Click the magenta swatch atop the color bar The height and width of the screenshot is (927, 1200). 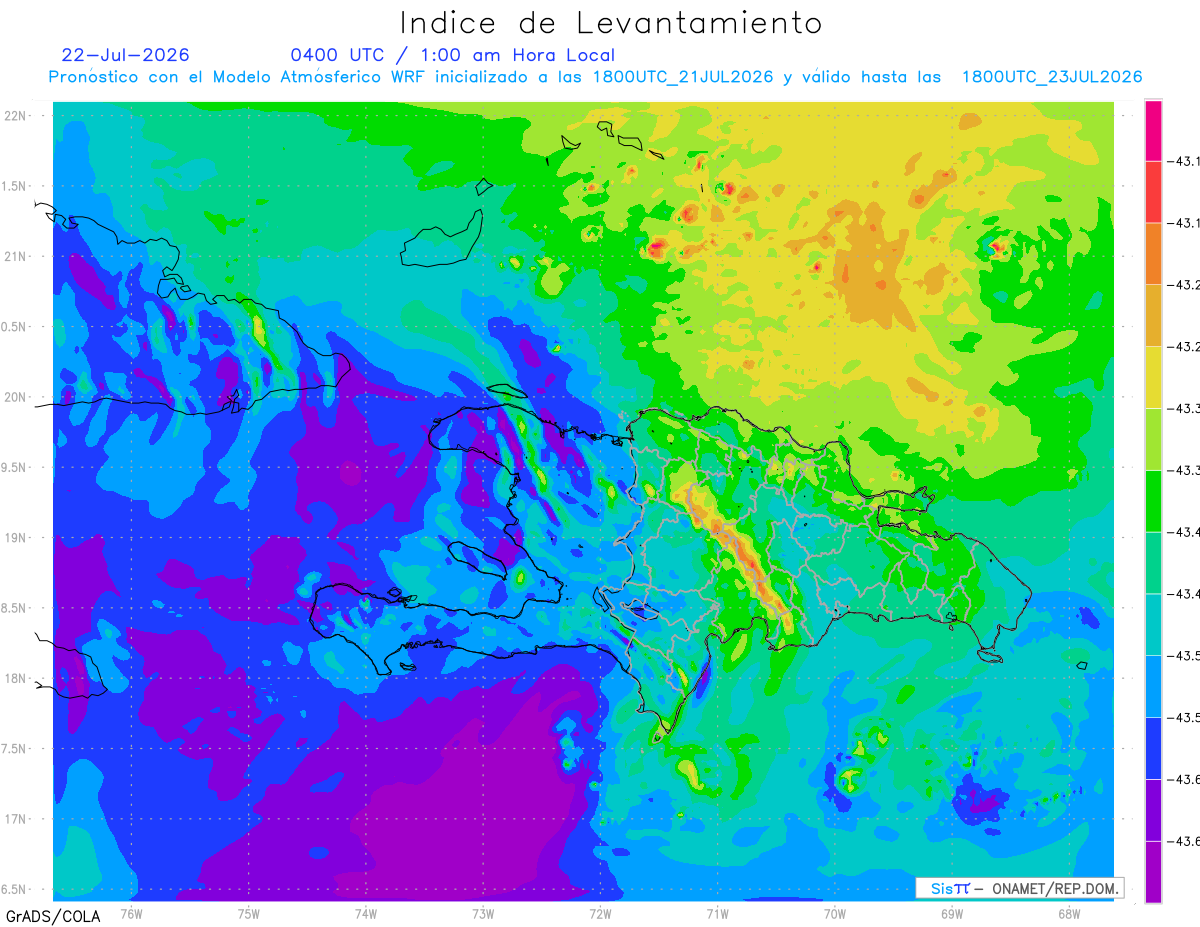tap(1153, 130)
